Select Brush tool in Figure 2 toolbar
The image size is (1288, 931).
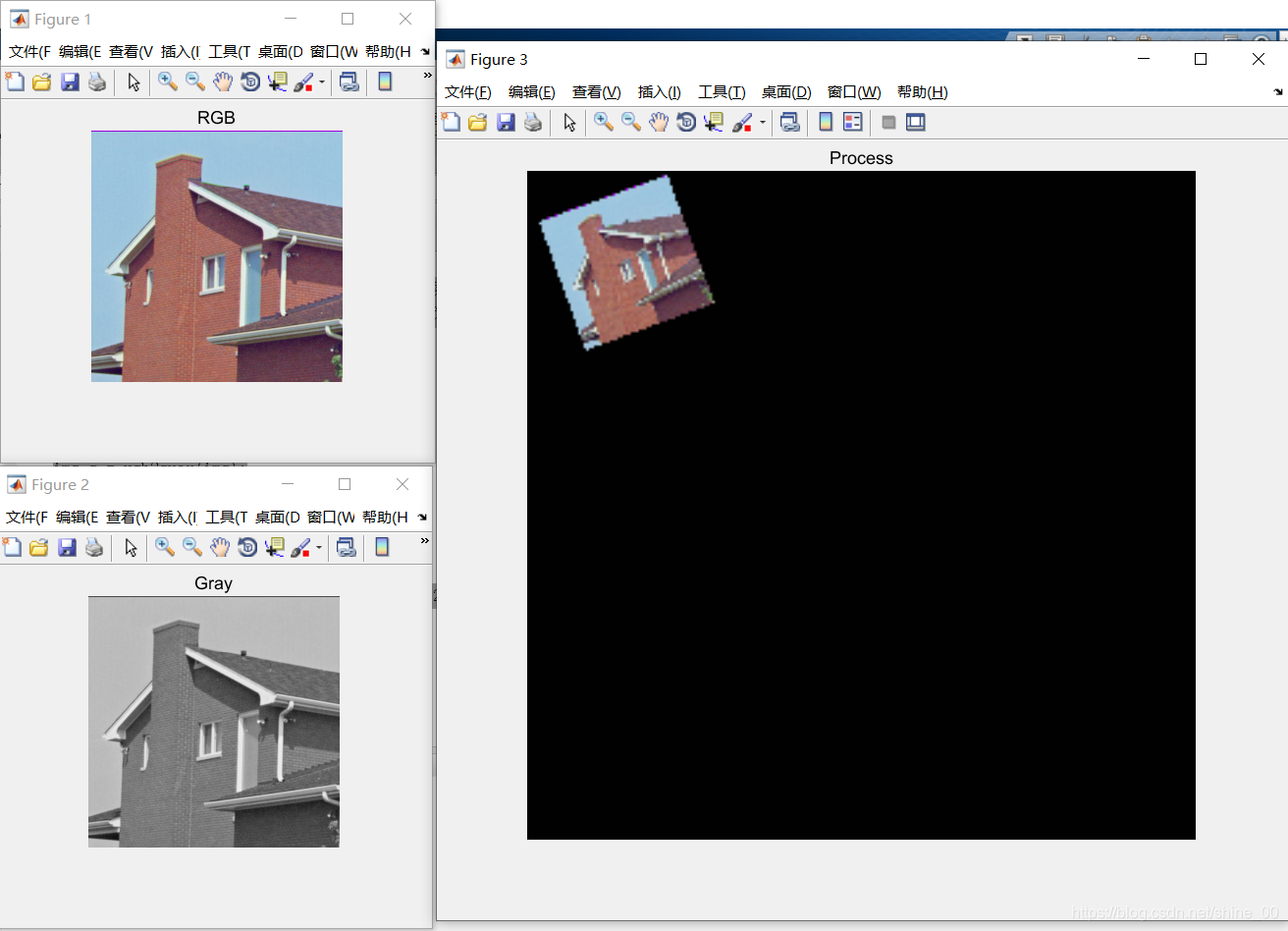point(300,547)
